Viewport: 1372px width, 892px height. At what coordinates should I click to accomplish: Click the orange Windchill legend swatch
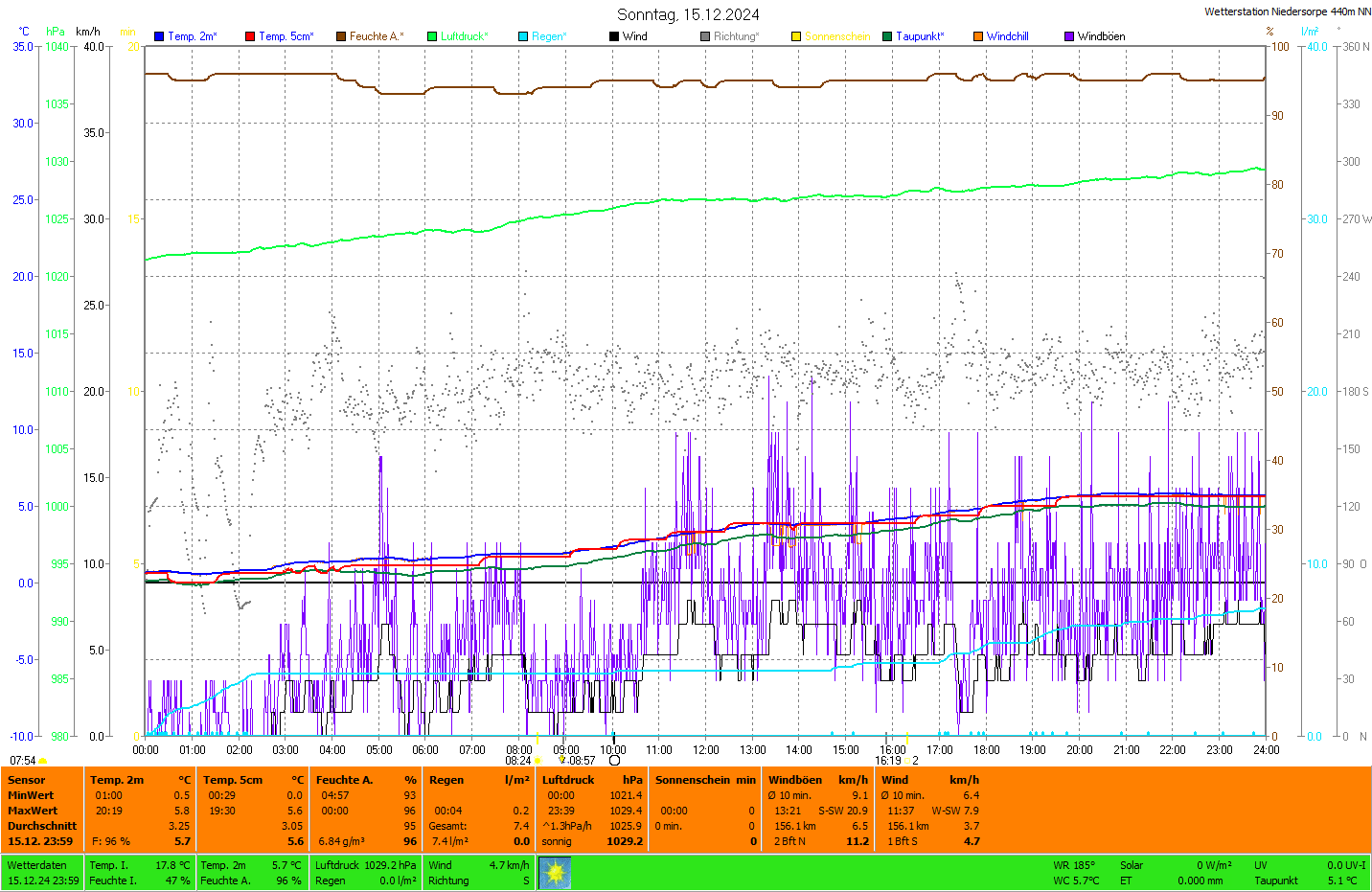click(978, 36)
